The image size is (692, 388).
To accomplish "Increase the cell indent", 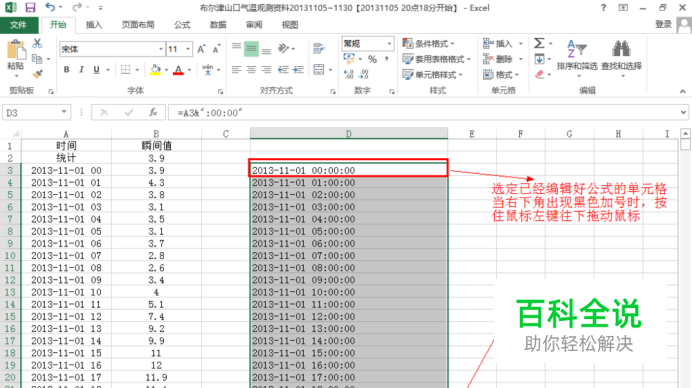I will pyautogui.click(x=299, y=69).
